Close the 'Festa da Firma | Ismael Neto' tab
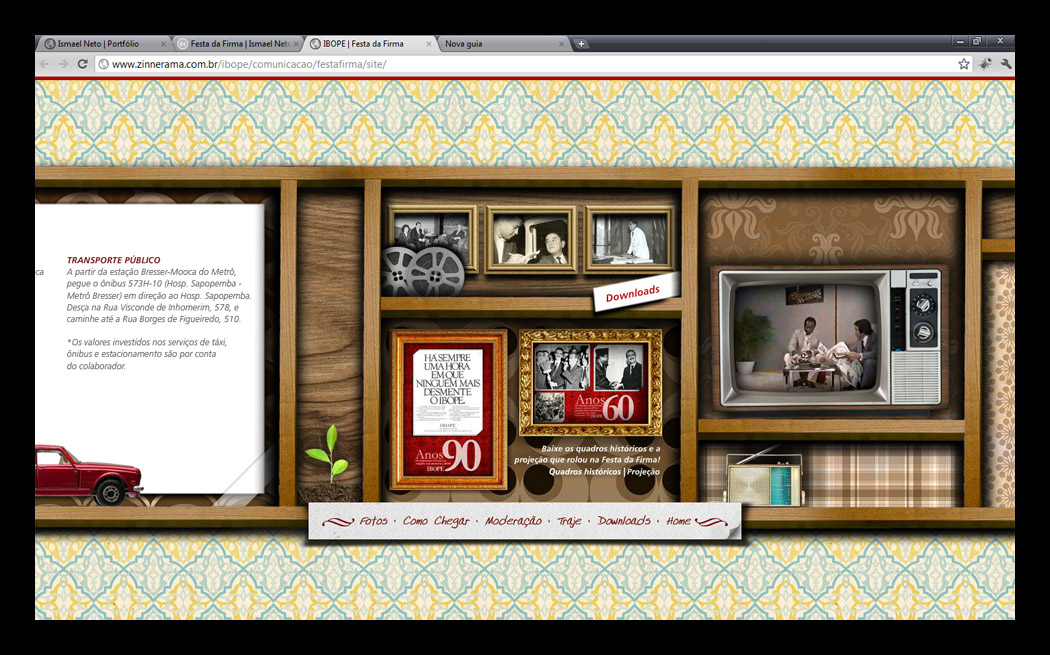This screenshot has width=1050, height=655. point(296,44)
